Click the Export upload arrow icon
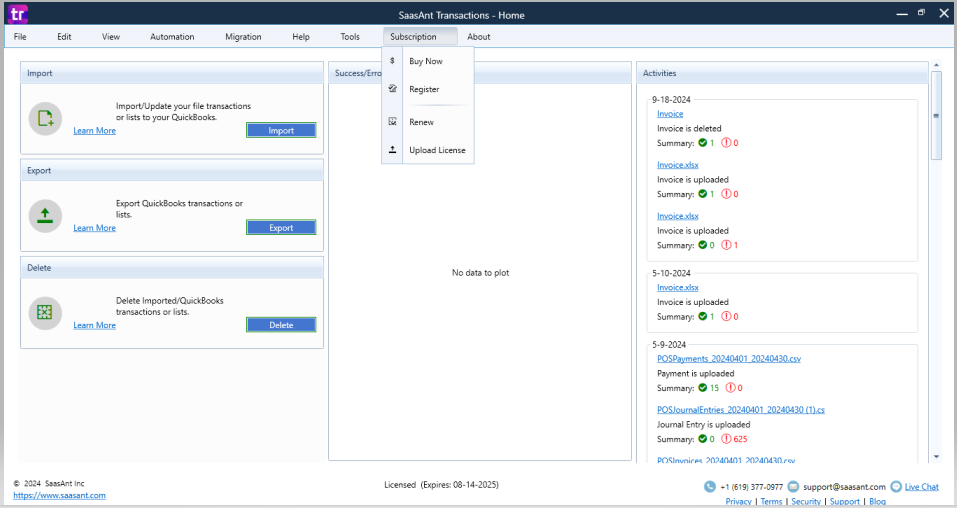This screenshot has height=508, width=957. coord(45,216)
